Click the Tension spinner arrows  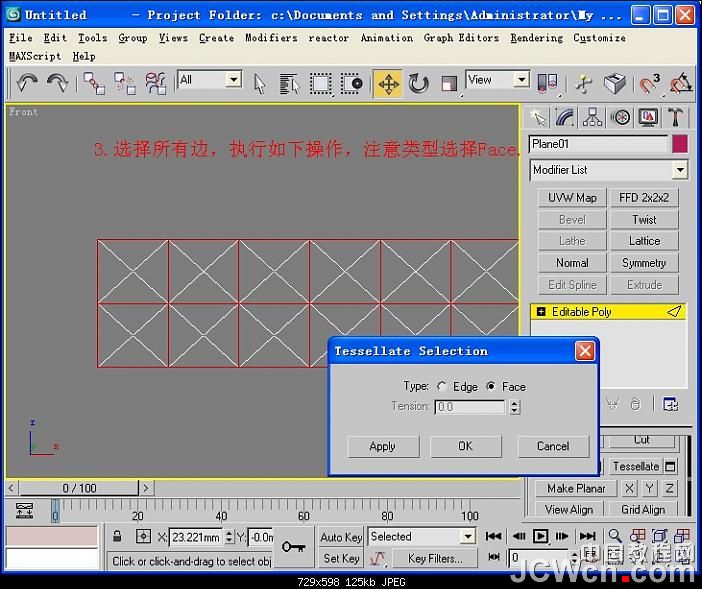point(515,407)
